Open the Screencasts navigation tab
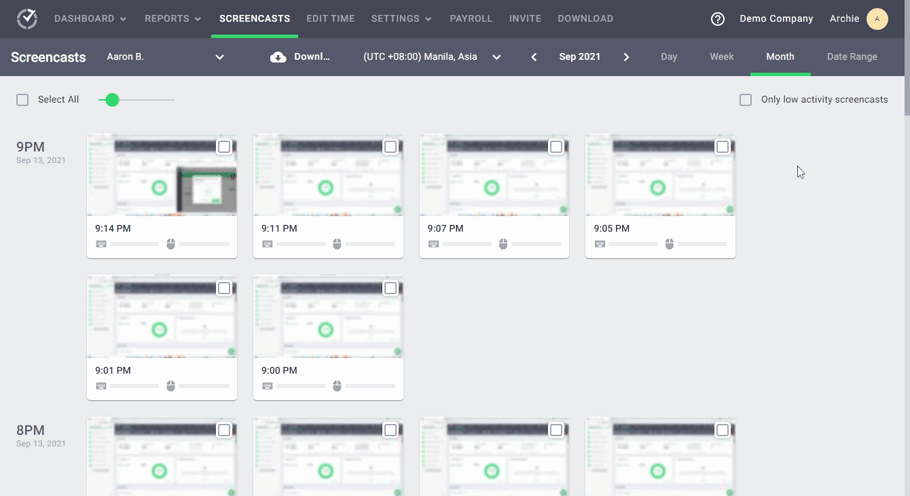This screenshot has width=910, height=496. [254, 19]
